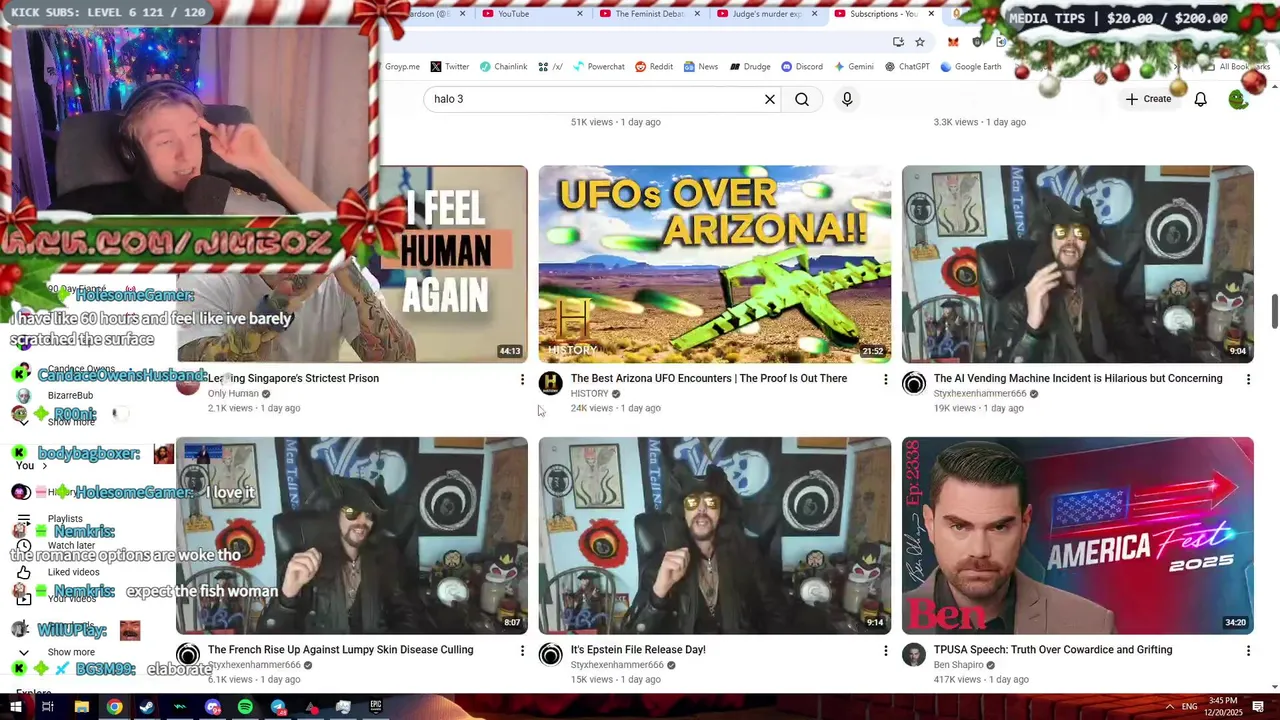The width and height of the screenshot is (1280, 720).
Task: Open the News bookmark
Action: (701, 67)
